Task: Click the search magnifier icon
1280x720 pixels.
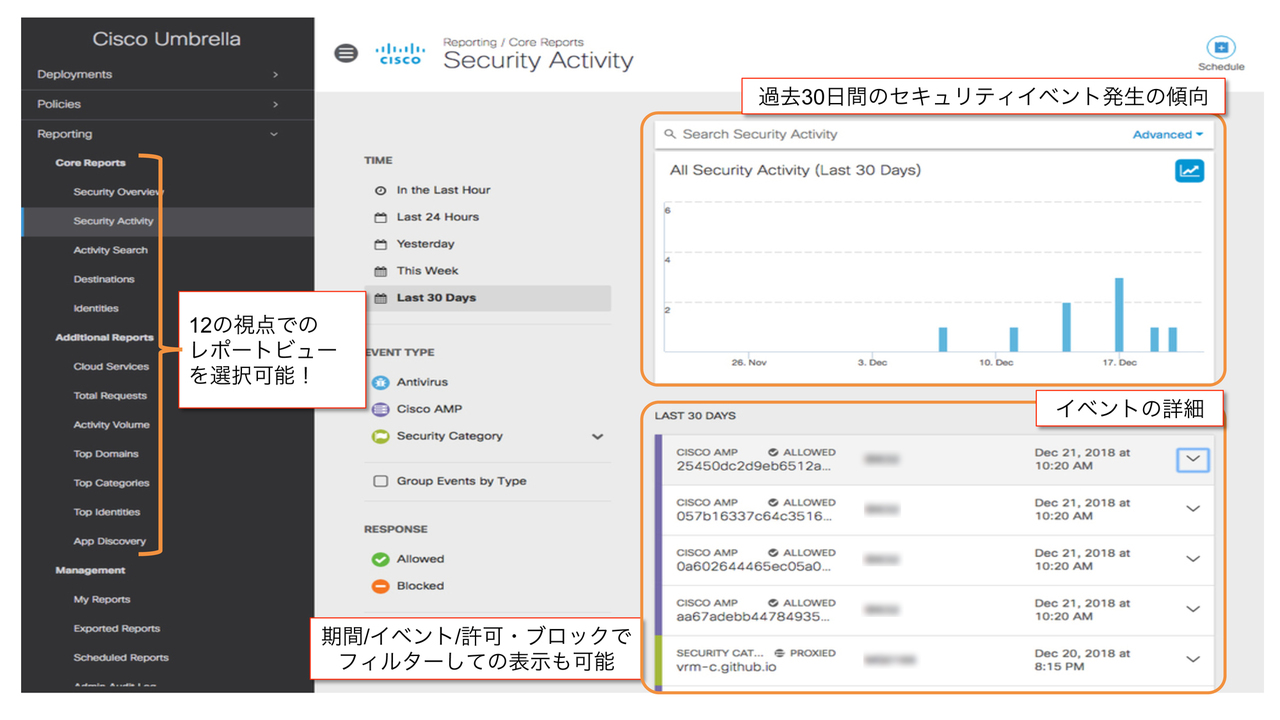Action: pyautogui.click(x=670, y=134)
